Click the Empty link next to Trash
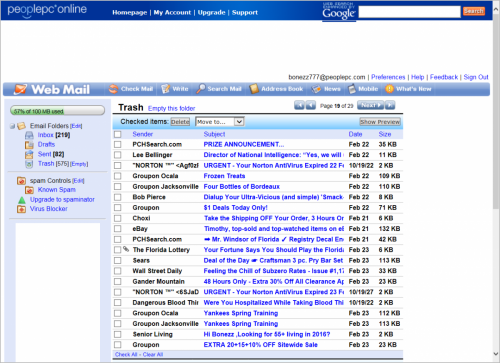This screenshot has width=500, height=363. coord(79,164)
